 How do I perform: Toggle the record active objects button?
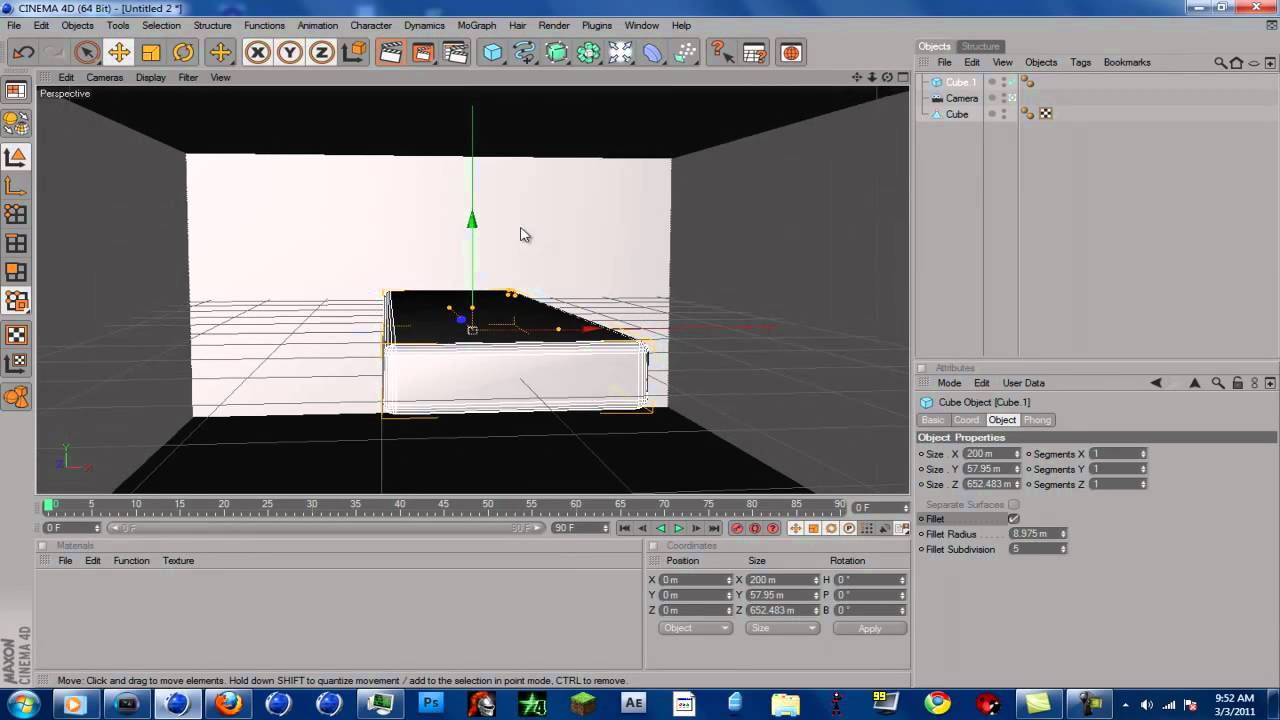(x=737, y=528)
